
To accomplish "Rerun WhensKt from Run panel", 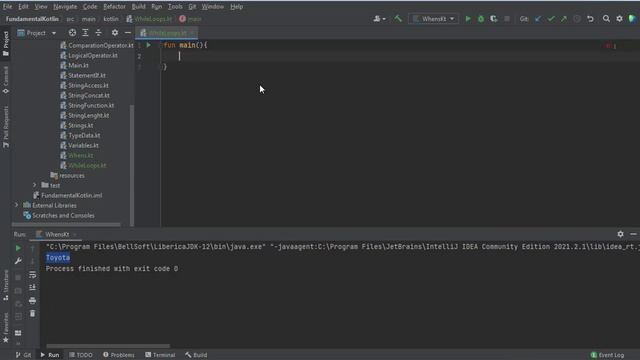I will 18,248.
